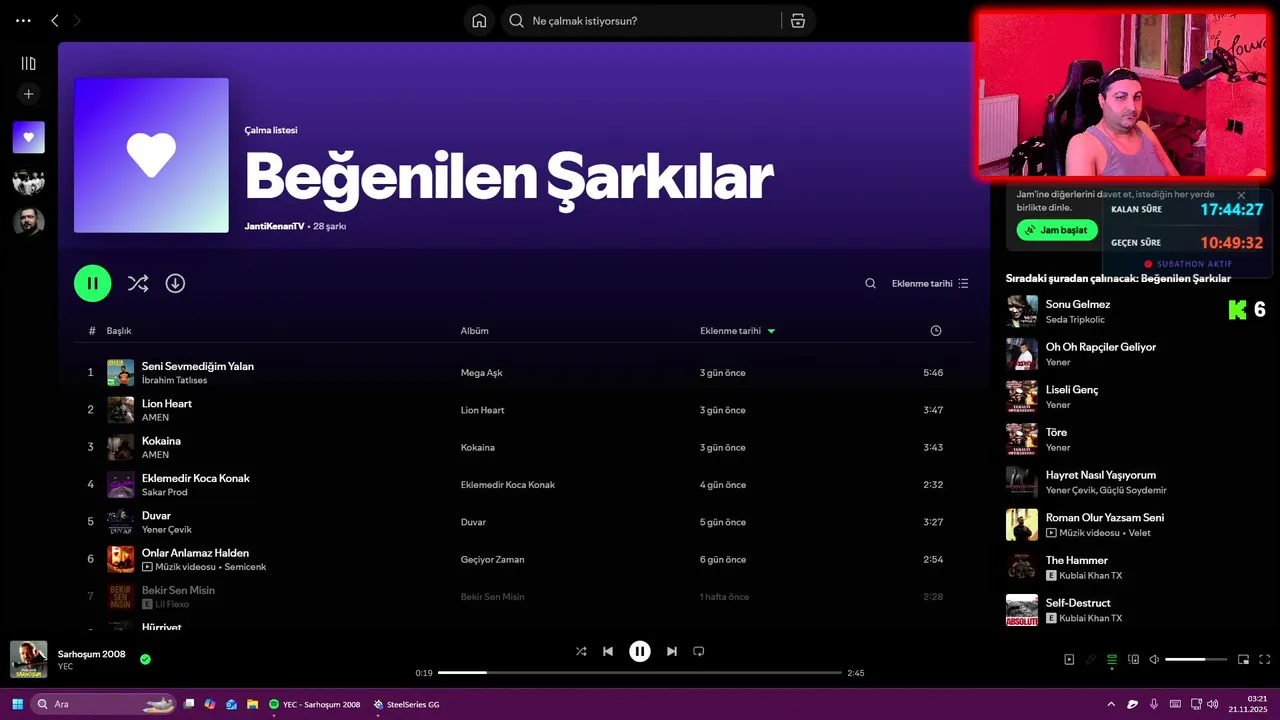Open the Spotify Home page

pos(479,20)
